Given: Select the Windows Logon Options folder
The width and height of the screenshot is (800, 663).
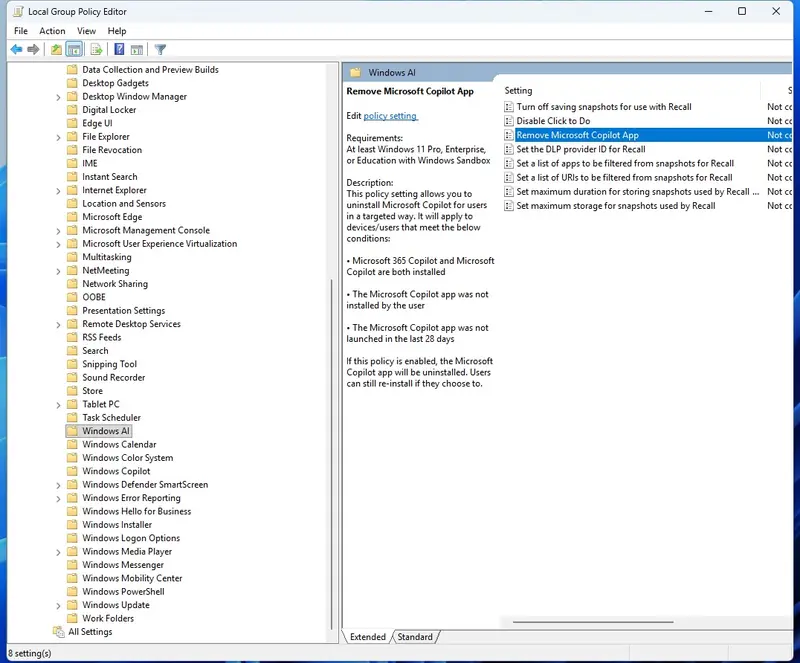Looking at the screenshot, I should pyautogui.click(x=131, y=538).
